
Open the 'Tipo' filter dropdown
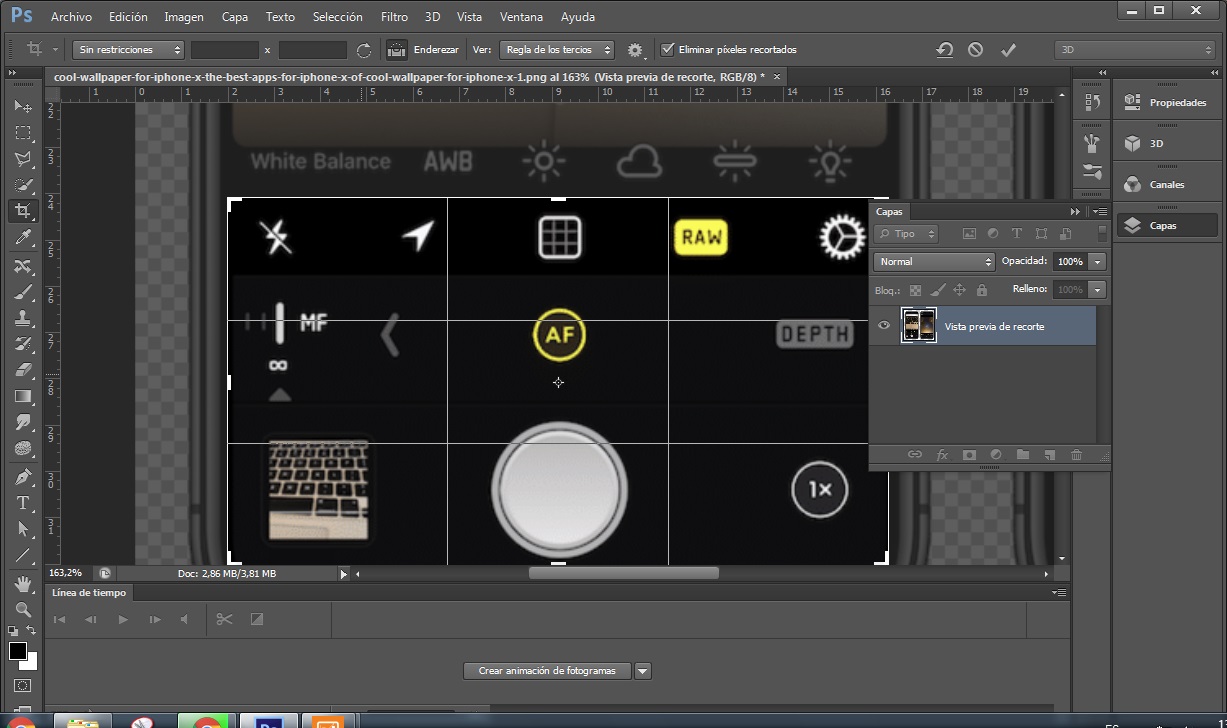pyautogui.click(x=906, y=234)
